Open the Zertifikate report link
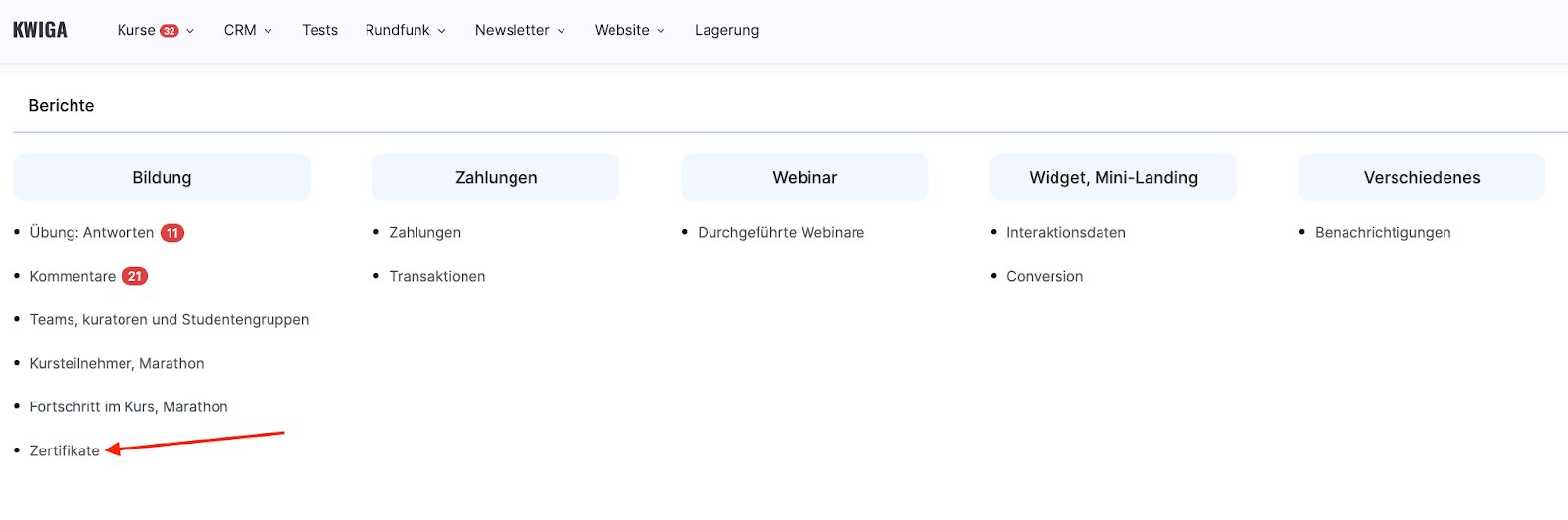The image size is (1568, 520). coord(65,450)
